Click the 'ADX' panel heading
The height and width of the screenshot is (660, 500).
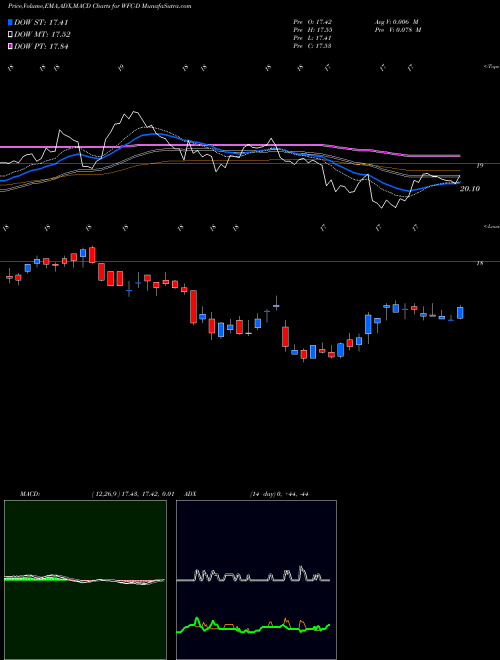tap(190, 494)
